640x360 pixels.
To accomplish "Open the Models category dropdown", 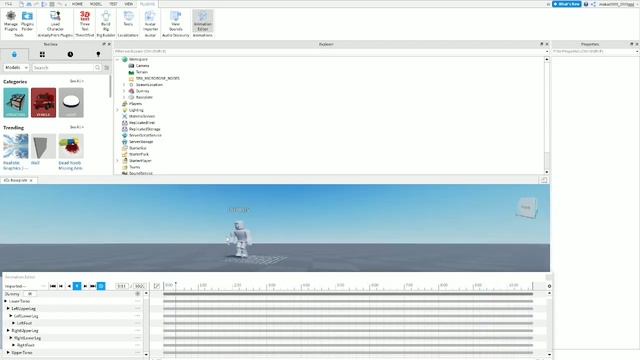I will point(16,67).
